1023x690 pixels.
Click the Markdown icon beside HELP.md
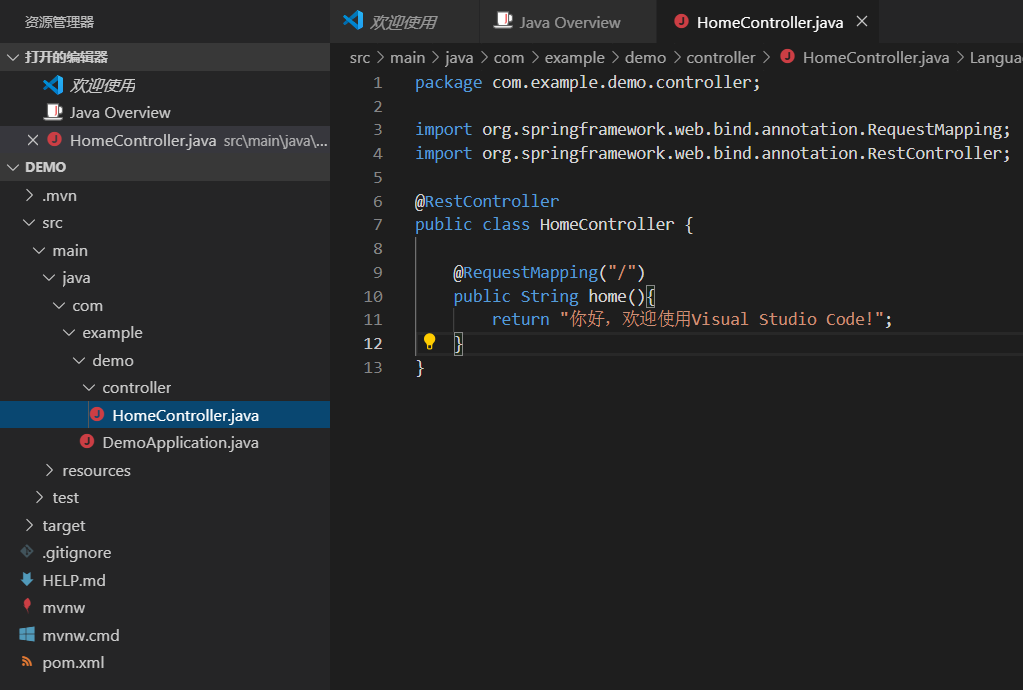click(28, 580)
